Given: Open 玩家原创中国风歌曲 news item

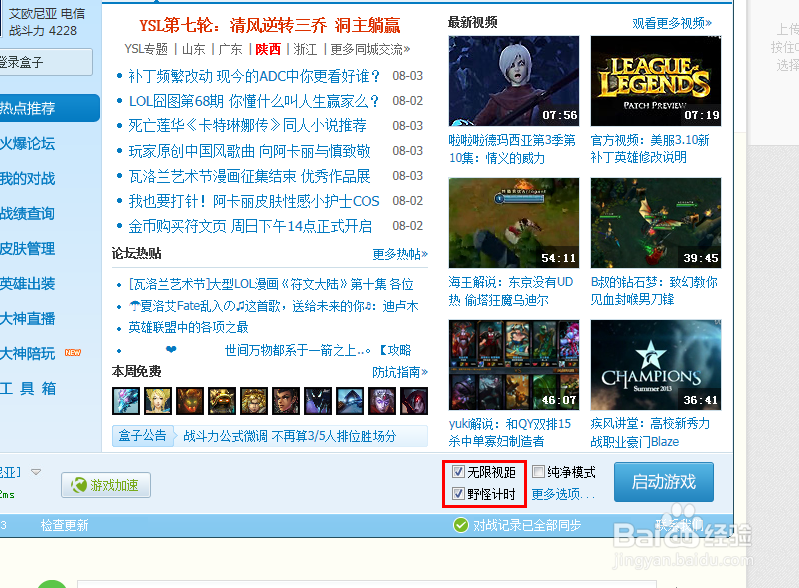Looking at the screenshot, I should pos(249,151).
